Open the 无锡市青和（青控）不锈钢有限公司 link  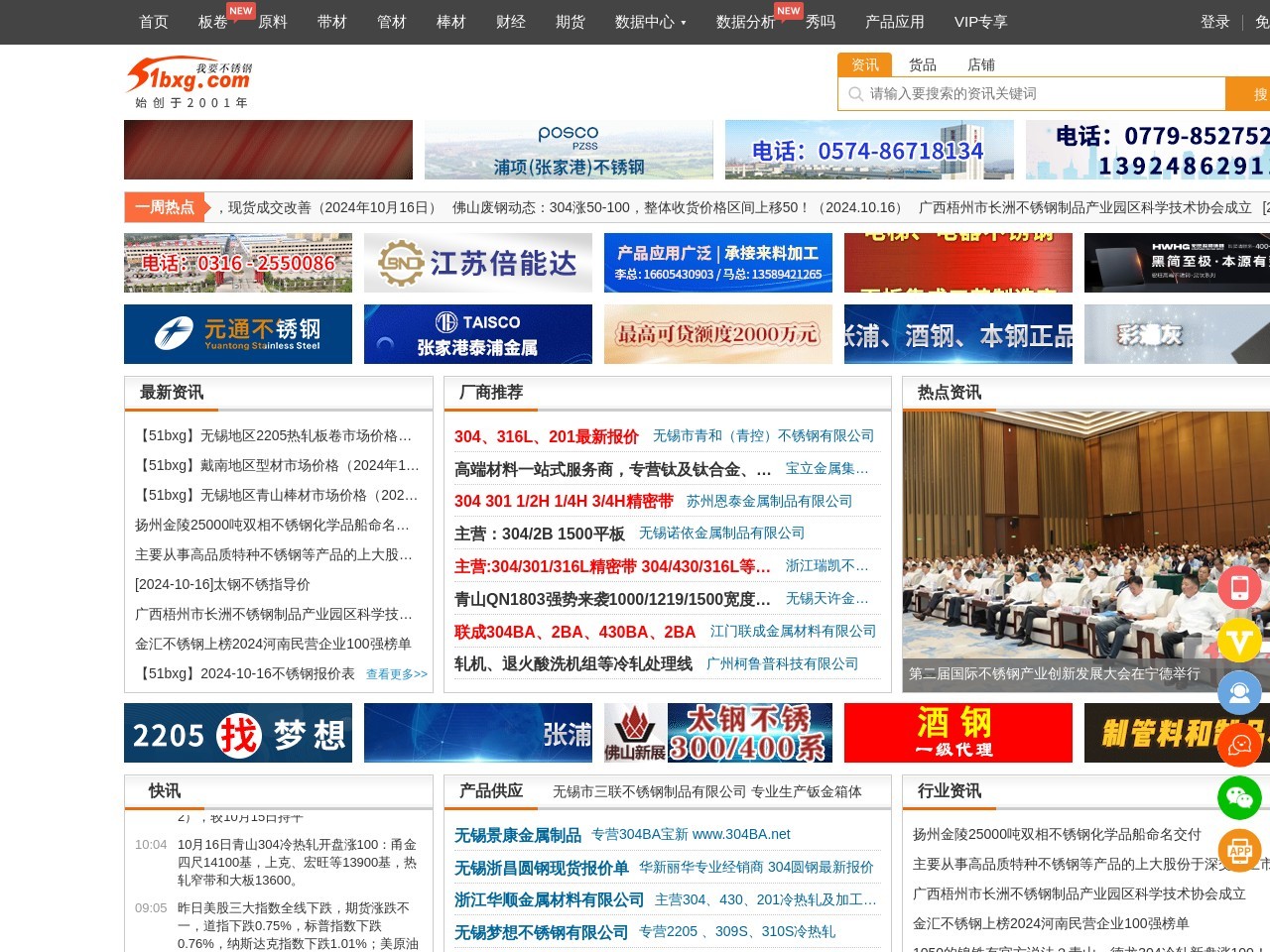[x=763, y=436]
